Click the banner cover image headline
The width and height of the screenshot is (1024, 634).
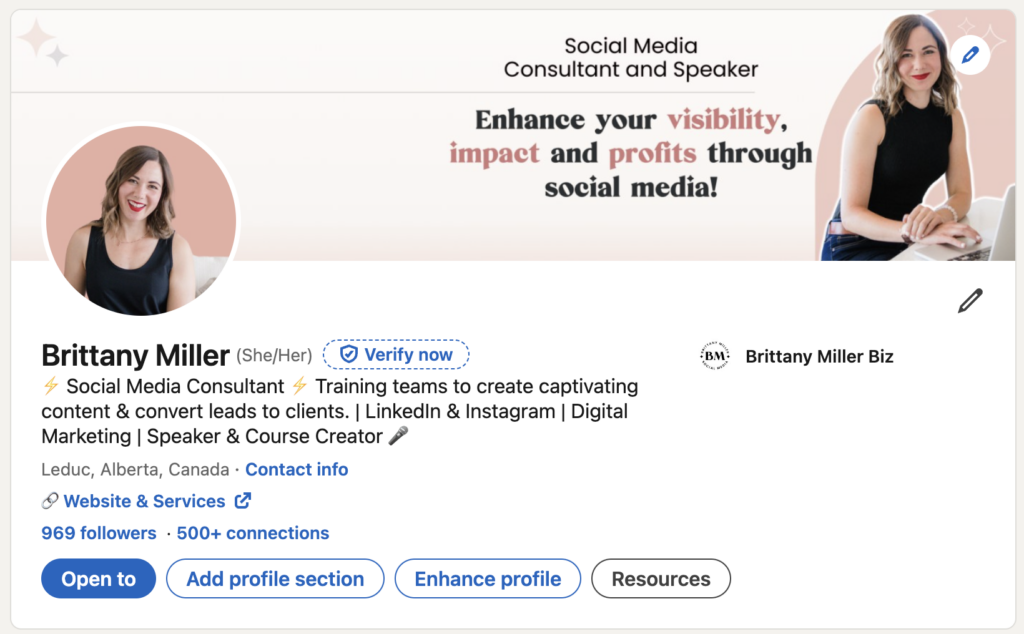coord(630,152)
